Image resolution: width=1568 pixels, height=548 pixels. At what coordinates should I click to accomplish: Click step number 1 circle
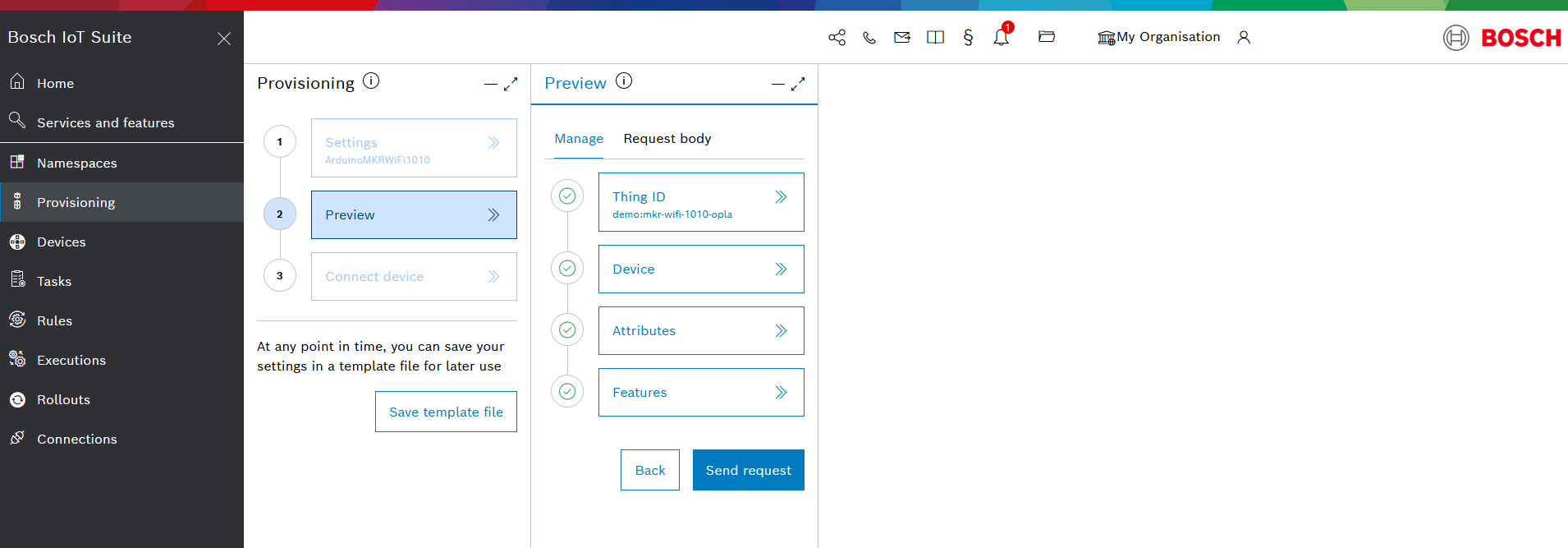coord(280,141)
